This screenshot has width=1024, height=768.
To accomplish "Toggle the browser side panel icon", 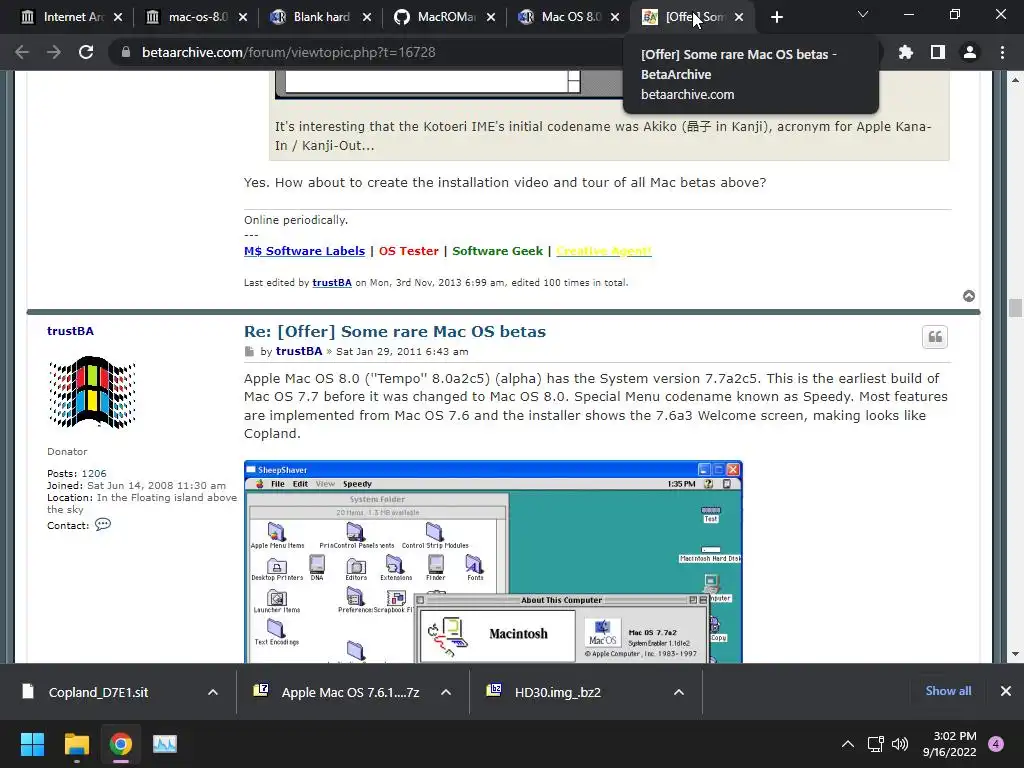I will point(938,52).
